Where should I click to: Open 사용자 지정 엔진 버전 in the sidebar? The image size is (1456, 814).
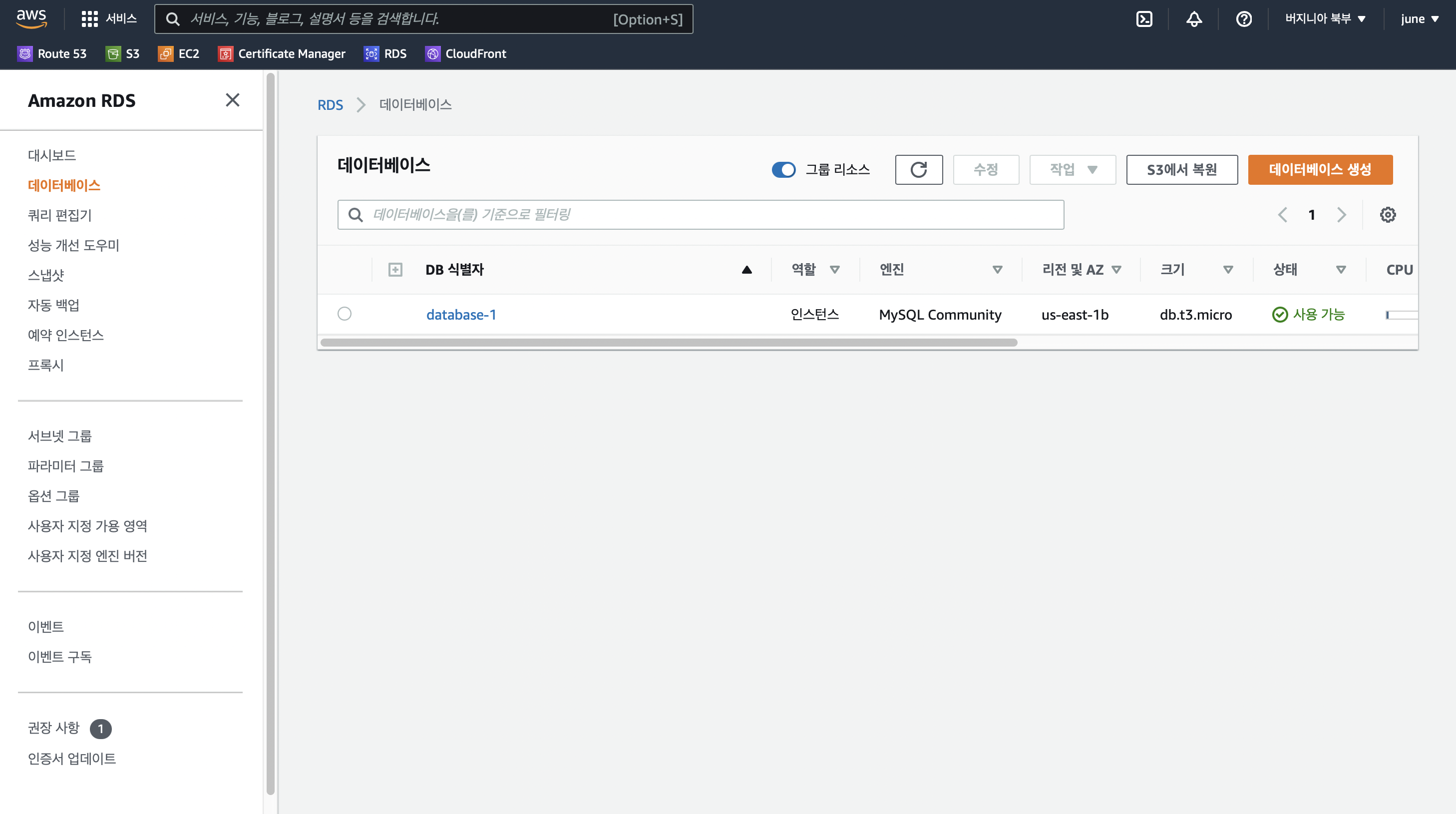pos(87,556)
